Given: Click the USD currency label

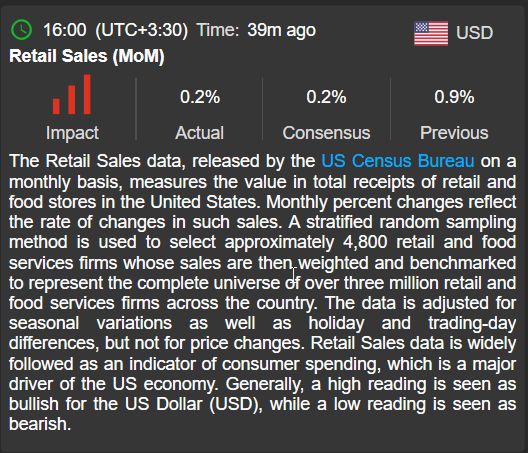Looking at the screenshot, I should coord(474,33).
